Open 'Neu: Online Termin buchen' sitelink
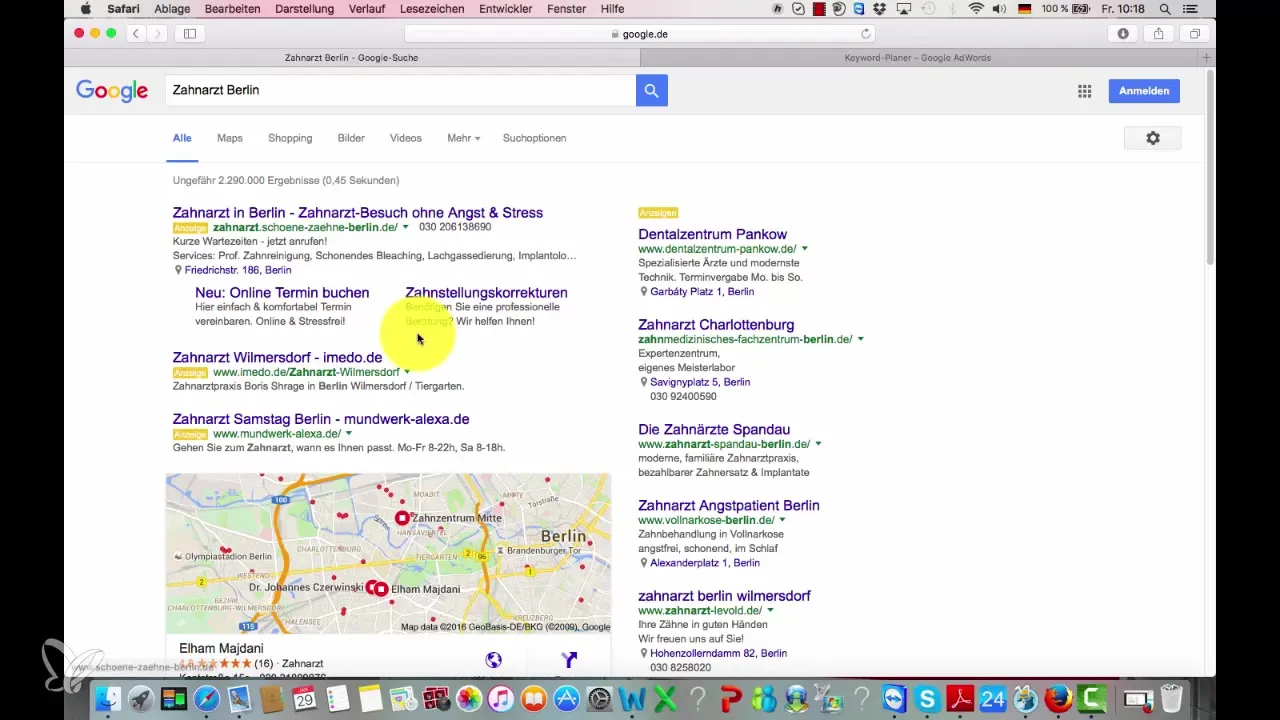This screenshot has height=720, width=1280. coord(282,293)
